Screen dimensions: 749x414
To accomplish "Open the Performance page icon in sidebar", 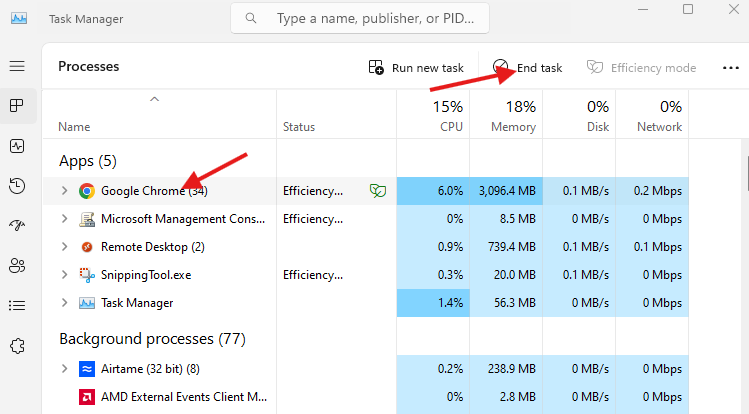I will coord(17,146).
